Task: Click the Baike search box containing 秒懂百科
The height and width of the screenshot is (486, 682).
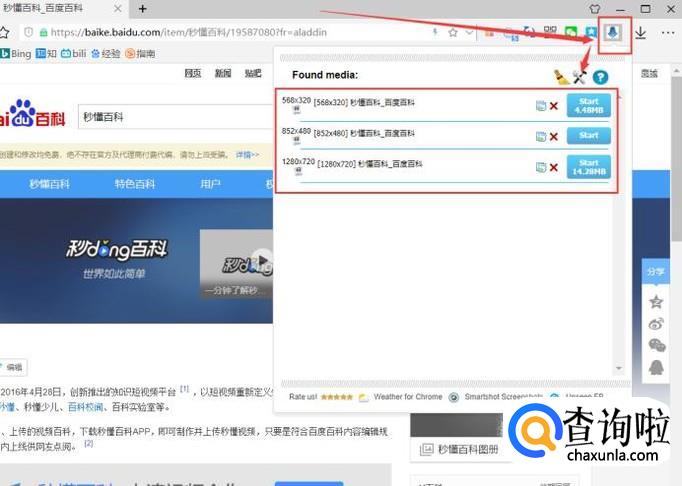Action: point(176,117)
